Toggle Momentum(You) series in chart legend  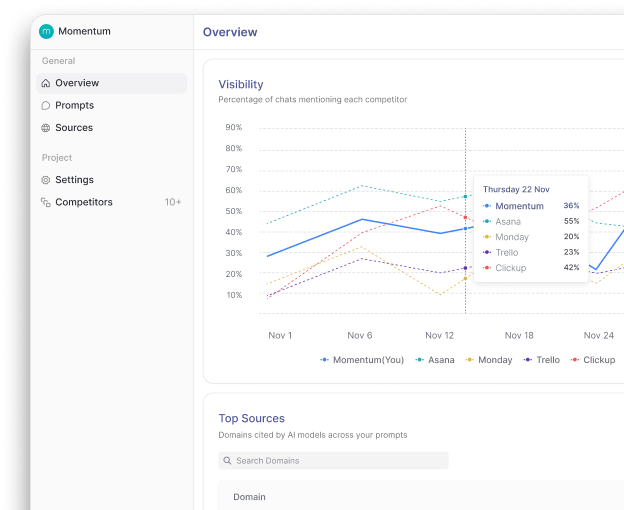click(x=362, y=360)
